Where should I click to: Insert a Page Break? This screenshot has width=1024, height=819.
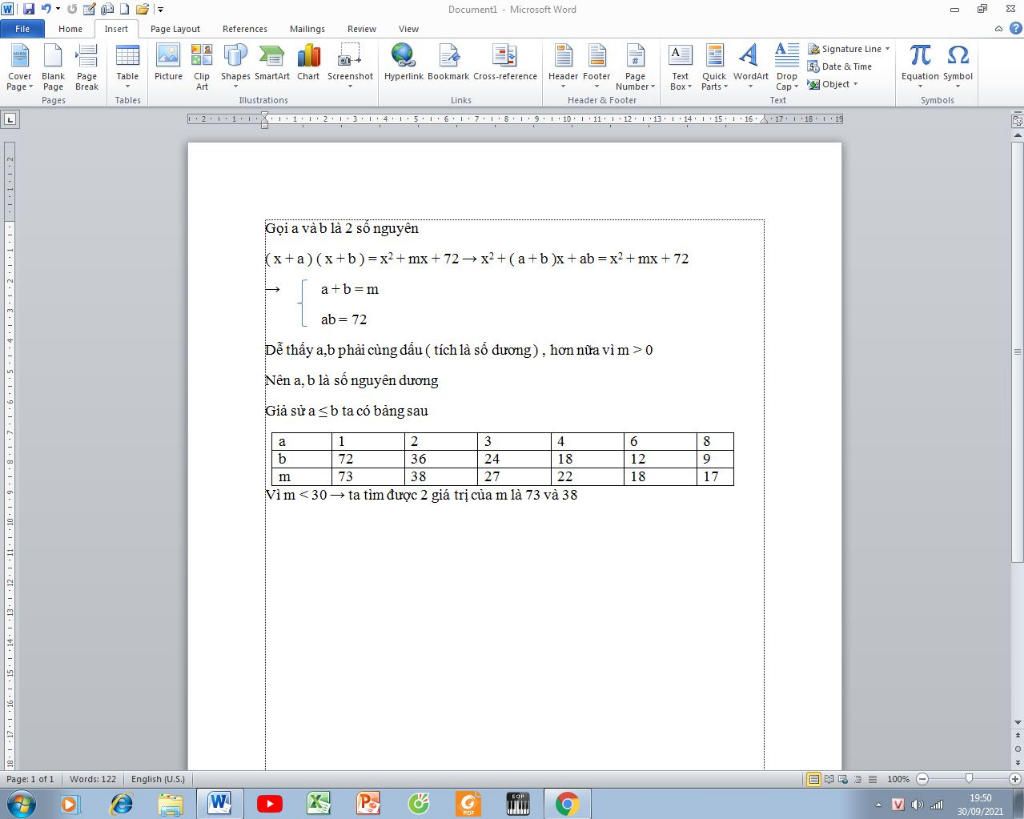coord(86,67)
